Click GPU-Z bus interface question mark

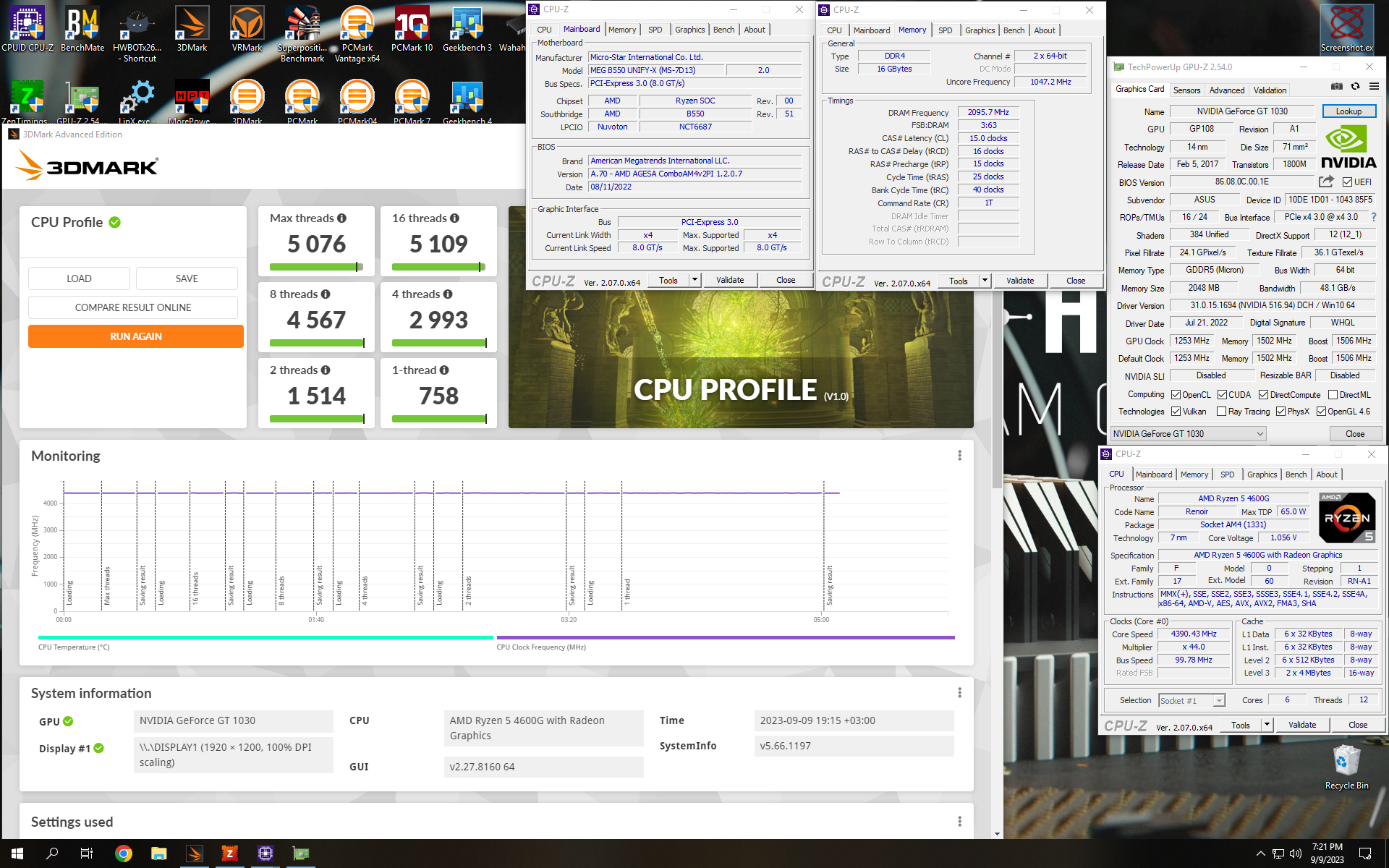pyautogui.click(x=1374, y=217)
